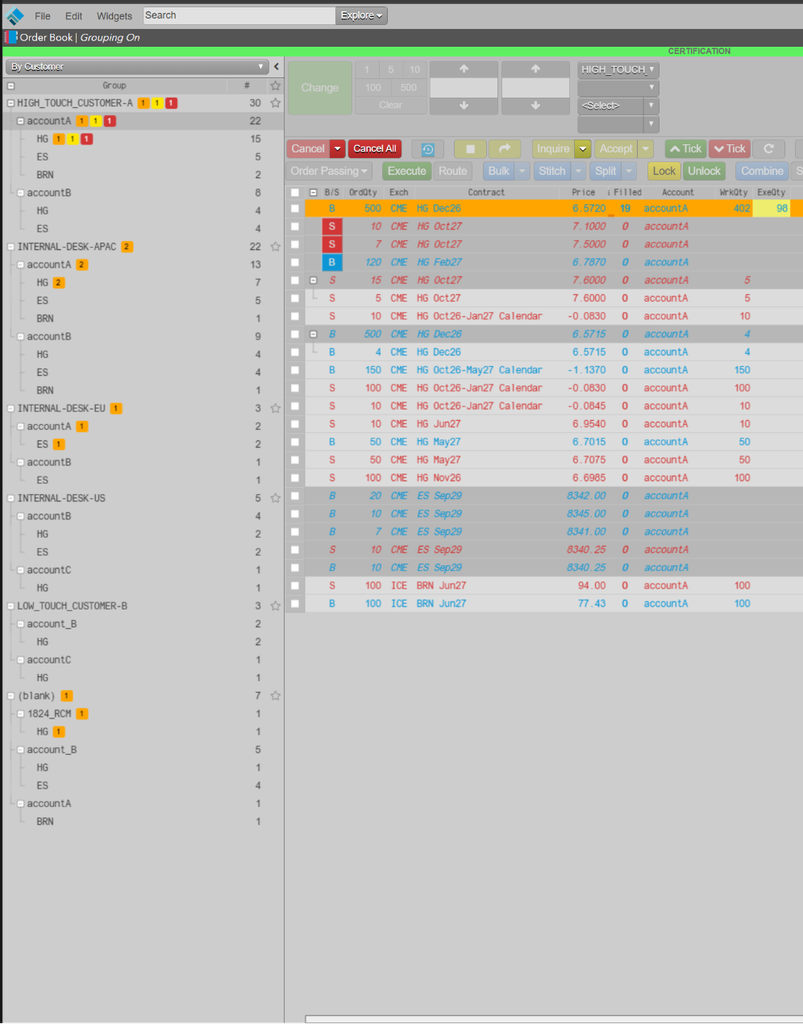Toggle the select-all checkbox in the order header
This screenshot has width=803, height=1024.
tap(295, 193)
